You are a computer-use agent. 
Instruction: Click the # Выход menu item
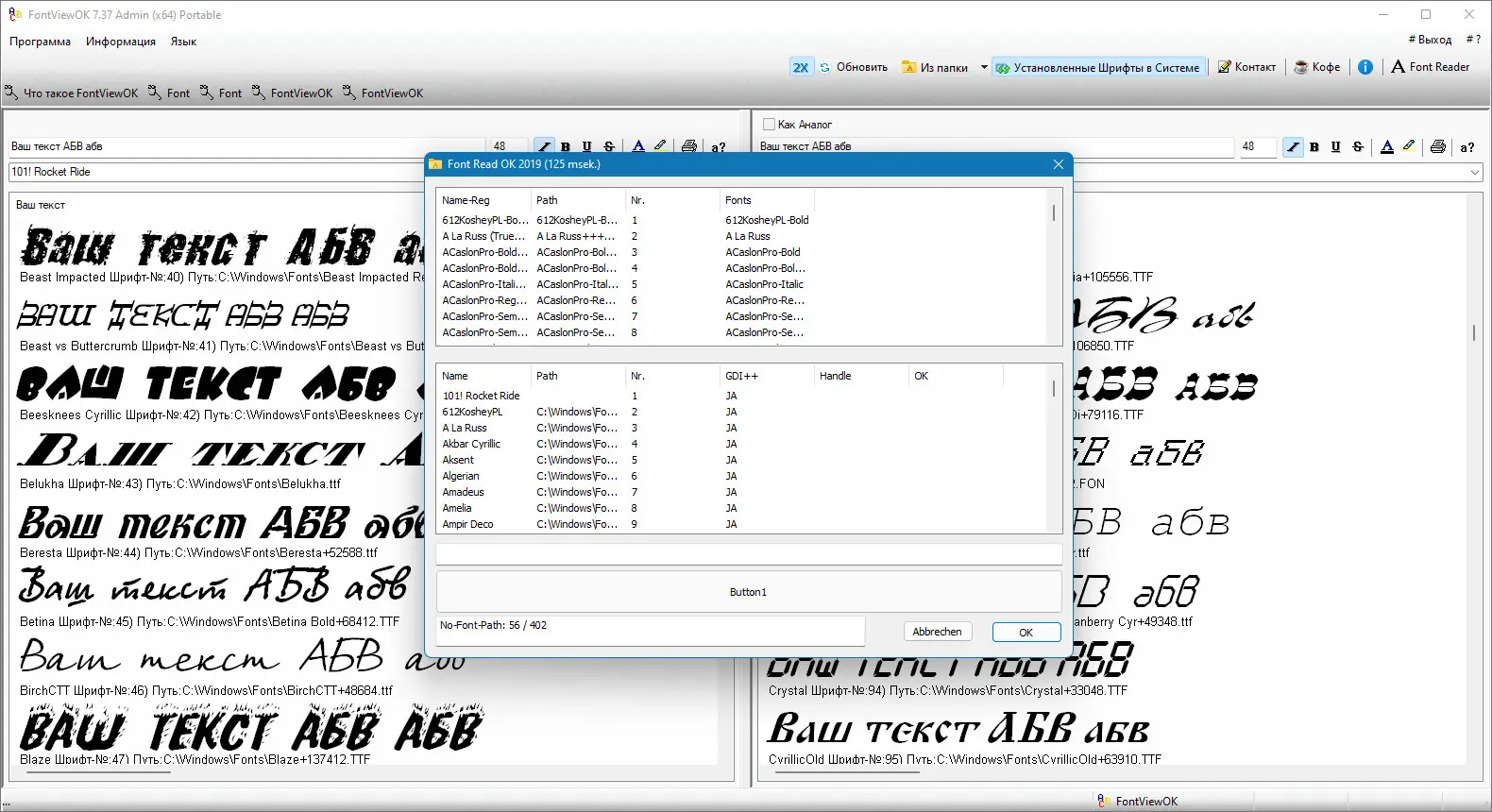1430,40
